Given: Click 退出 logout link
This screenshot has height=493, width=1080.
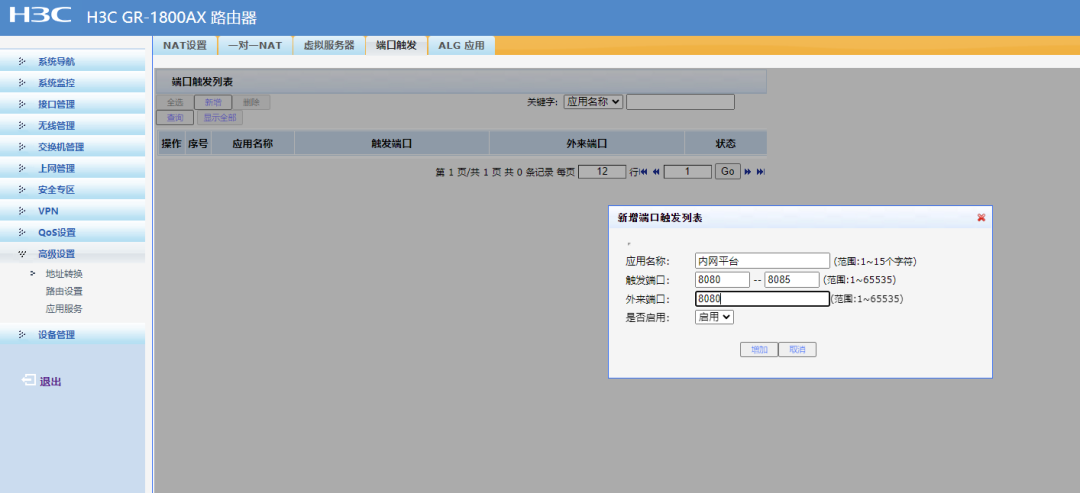Looking at the screenshot, I should click(50, 381).
